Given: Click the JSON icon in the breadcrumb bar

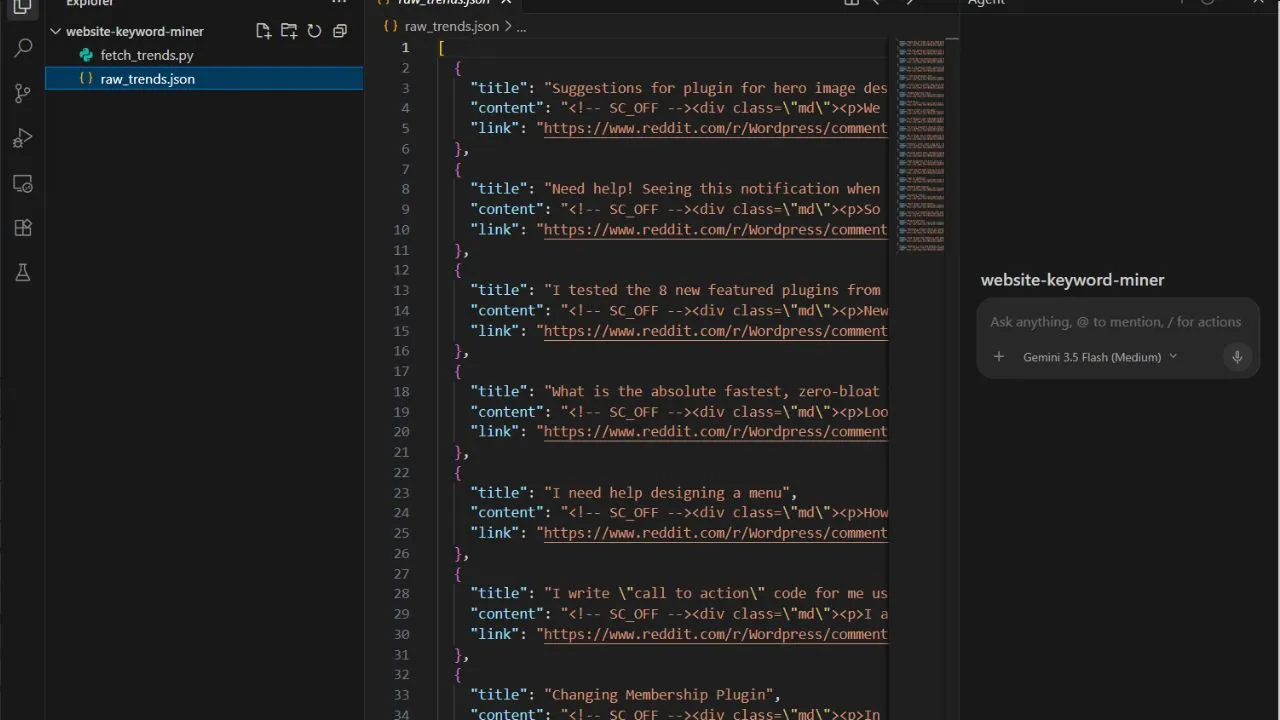Looking at the screenshot, I should (391, 26).
